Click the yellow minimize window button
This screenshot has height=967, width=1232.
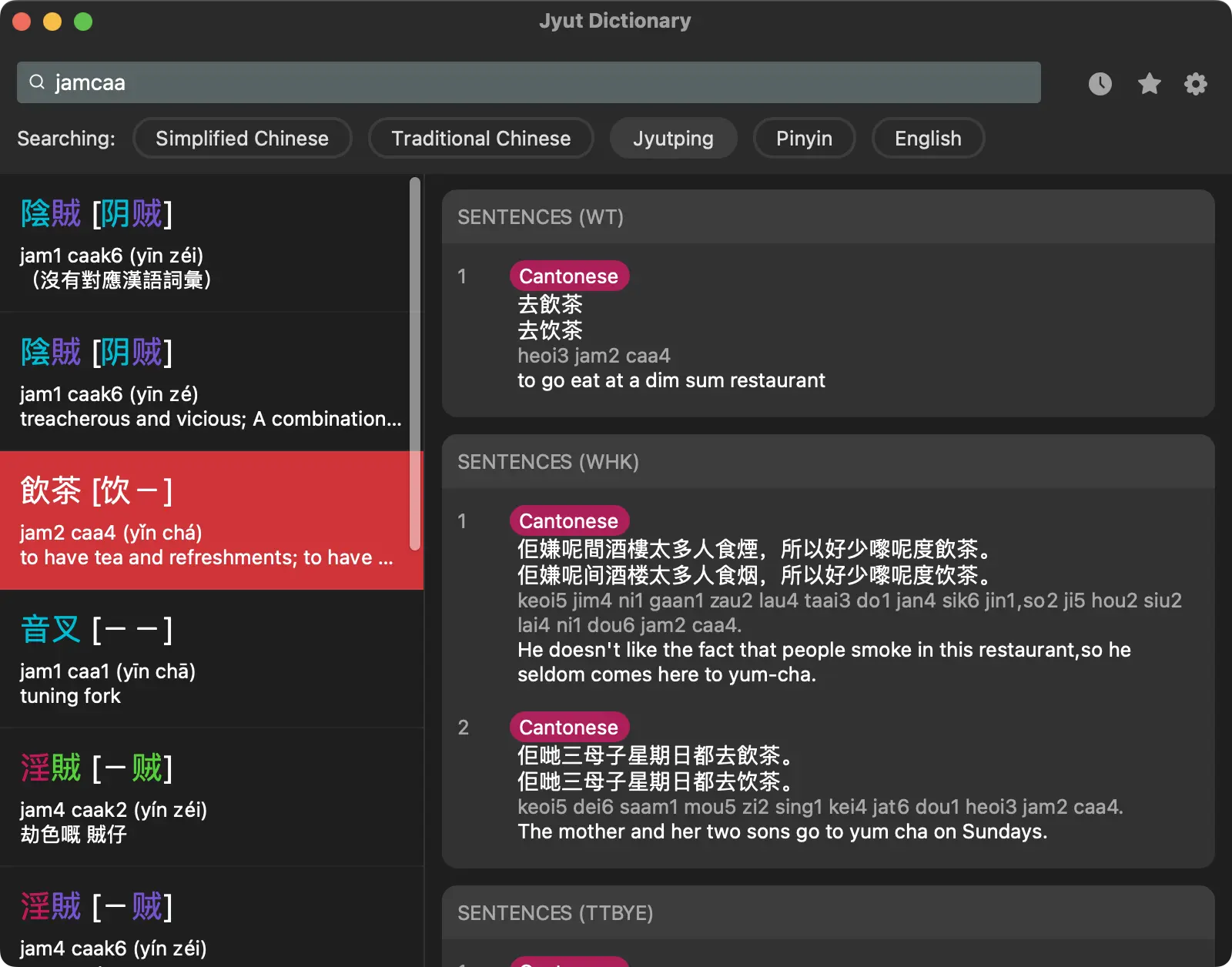(x=52, y=22)
